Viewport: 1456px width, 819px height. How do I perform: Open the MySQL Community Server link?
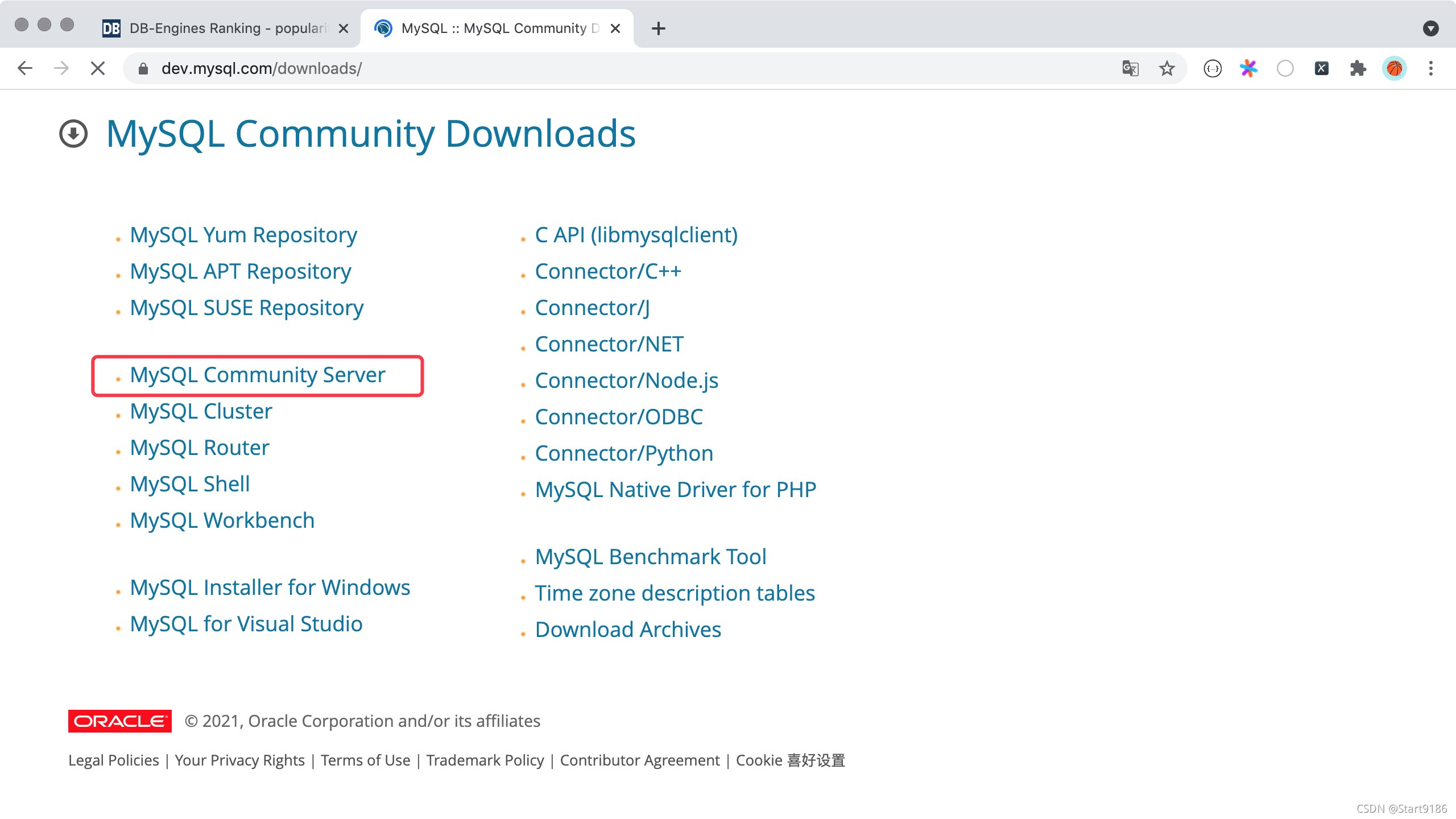(257, 375)
